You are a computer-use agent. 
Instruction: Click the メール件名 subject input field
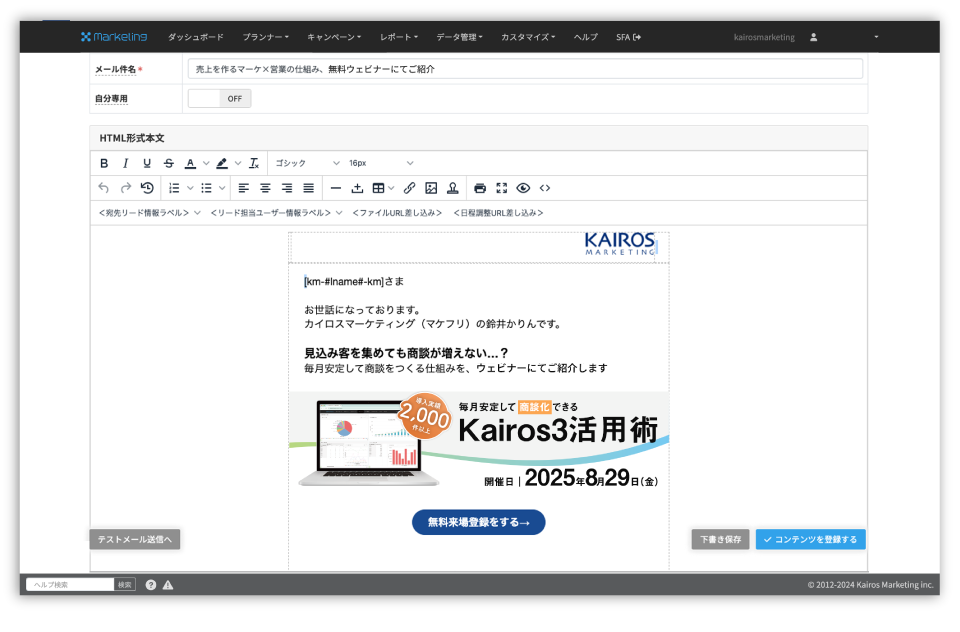pos(525,69)
